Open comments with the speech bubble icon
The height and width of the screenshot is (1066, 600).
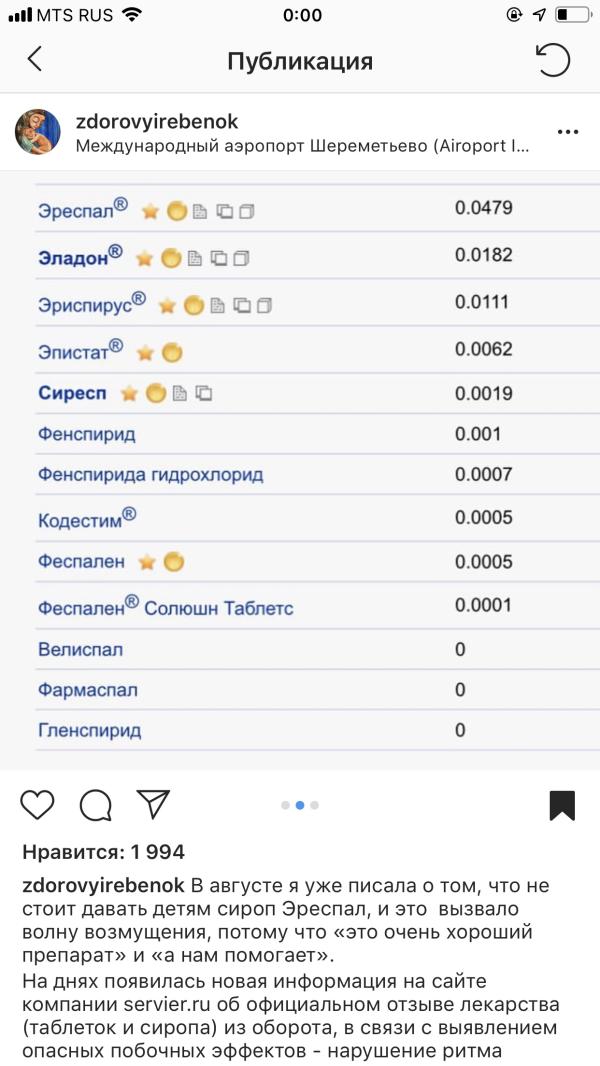tap(95, 804)
